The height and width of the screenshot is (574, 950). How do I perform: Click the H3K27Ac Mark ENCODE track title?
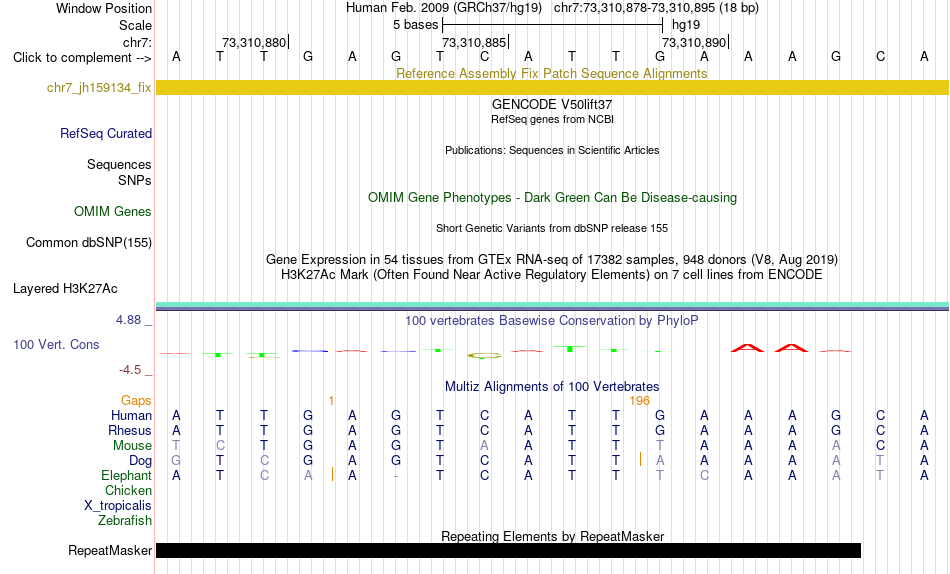coord(552,275)
